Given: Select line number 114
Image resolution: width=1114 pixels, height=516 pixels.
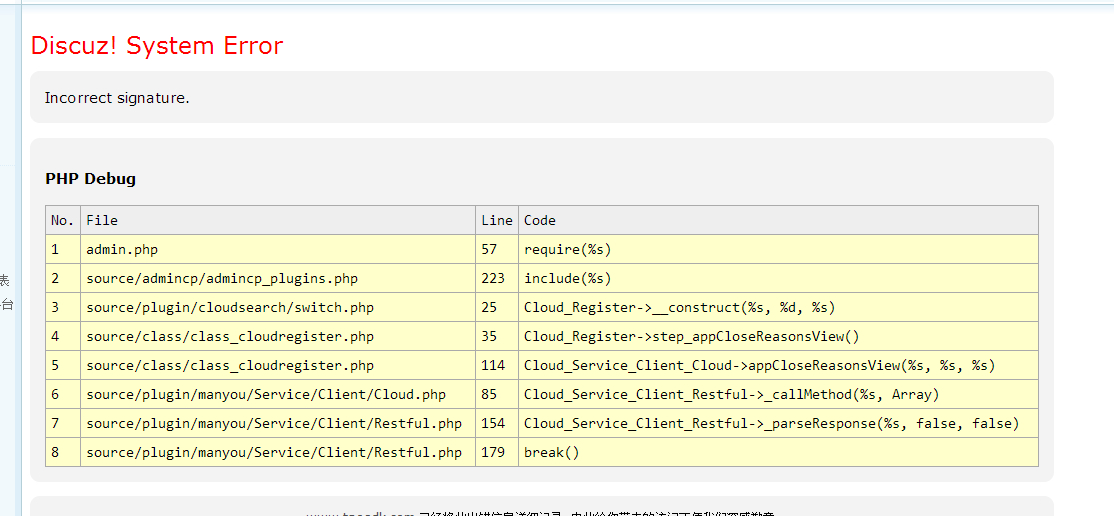Looking at the screenshot, I should [497, 365].
